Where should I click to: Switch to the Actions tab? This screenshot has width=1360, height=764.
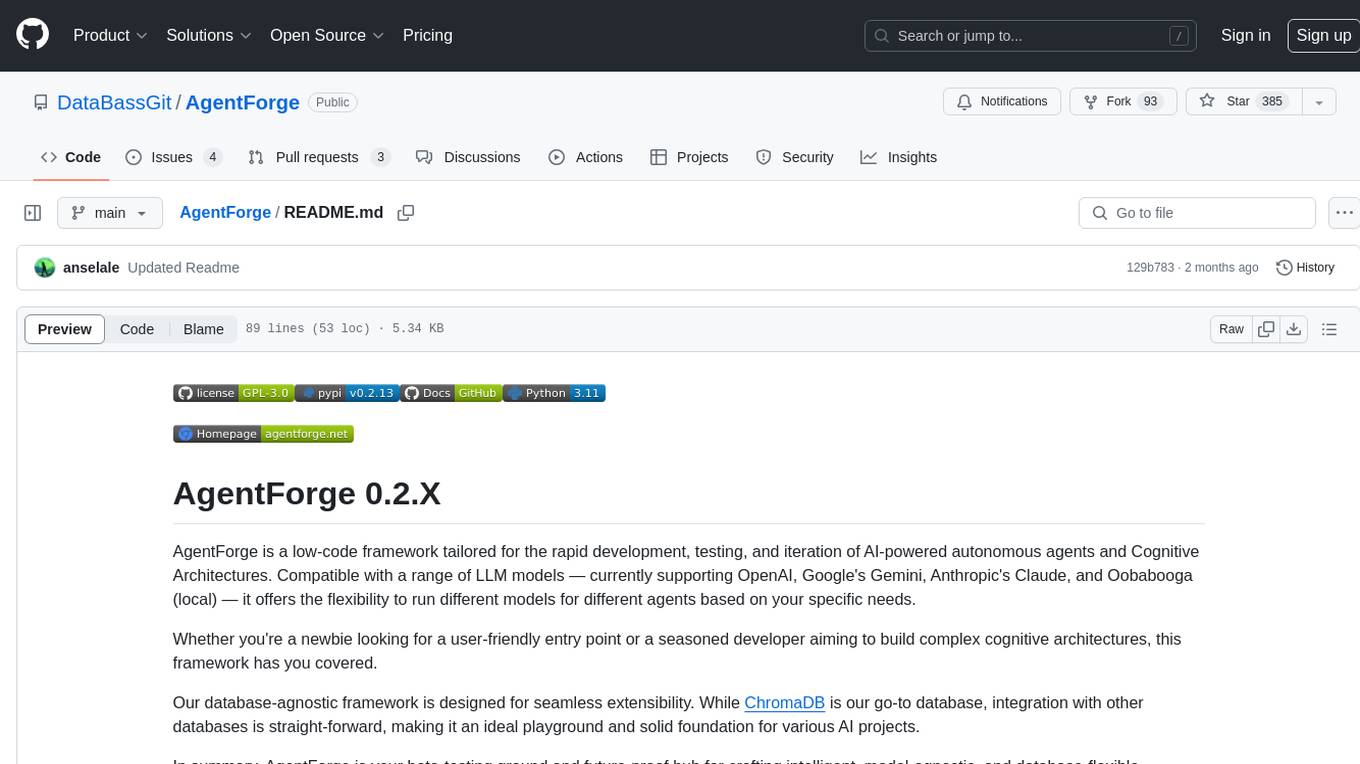[586, 157]
